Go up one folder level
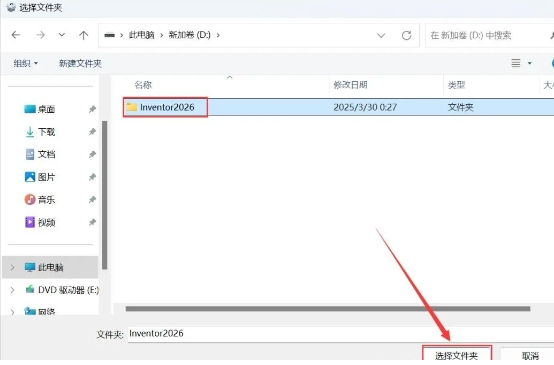The height and width of the screenshot is (365, 554). [83, 35]
